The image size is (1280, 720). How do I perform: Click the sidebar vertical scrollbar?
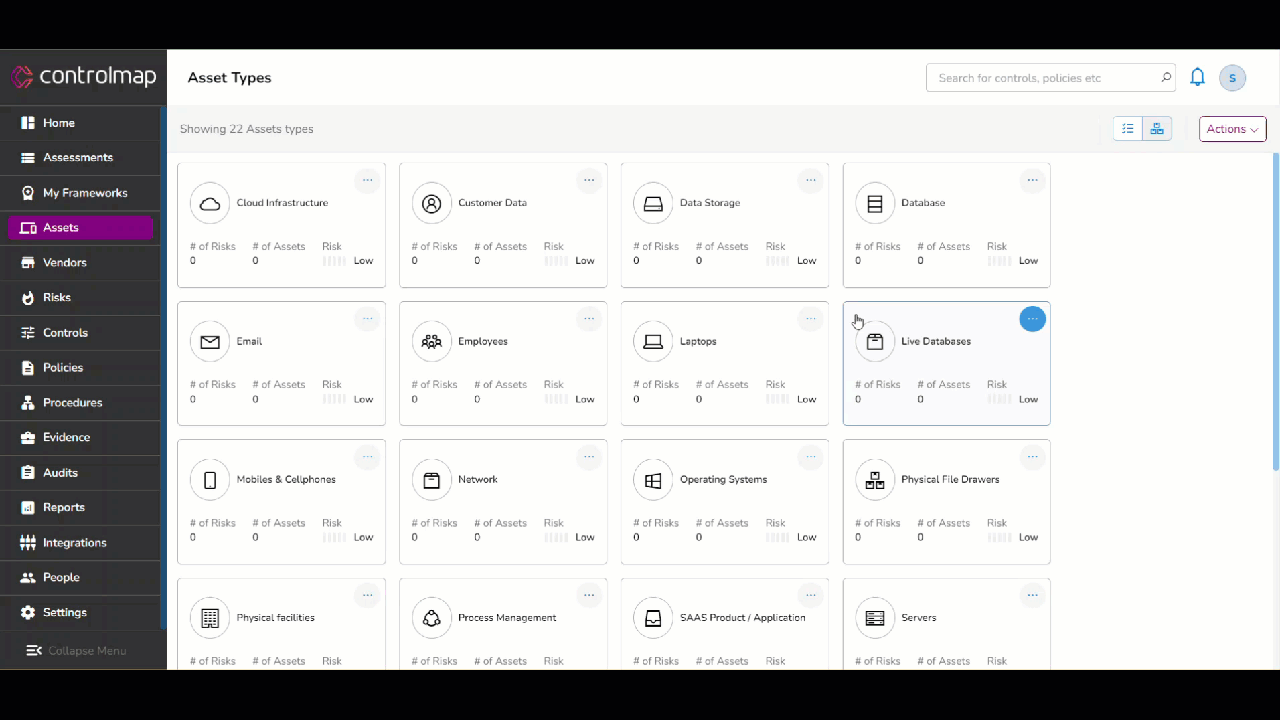[x=164, y=368]
